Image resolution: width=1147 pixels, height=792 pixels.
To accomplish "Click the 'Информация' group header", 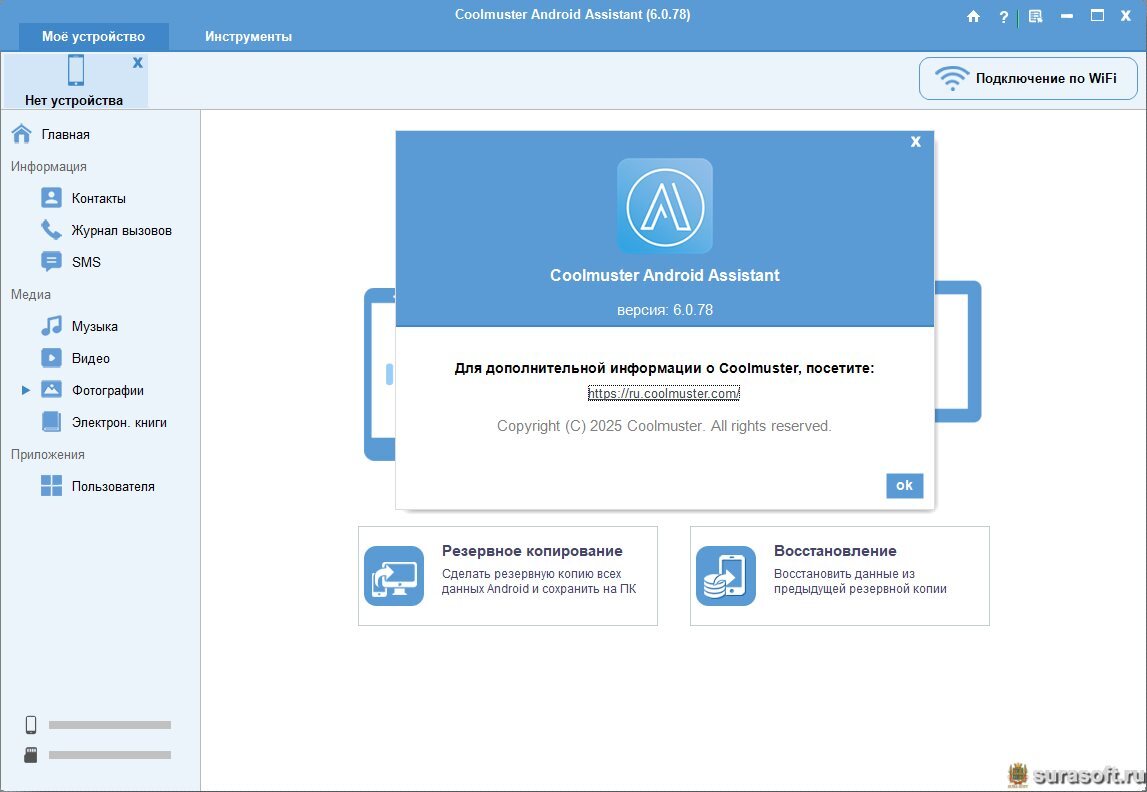I will click(x=48, y=167).
